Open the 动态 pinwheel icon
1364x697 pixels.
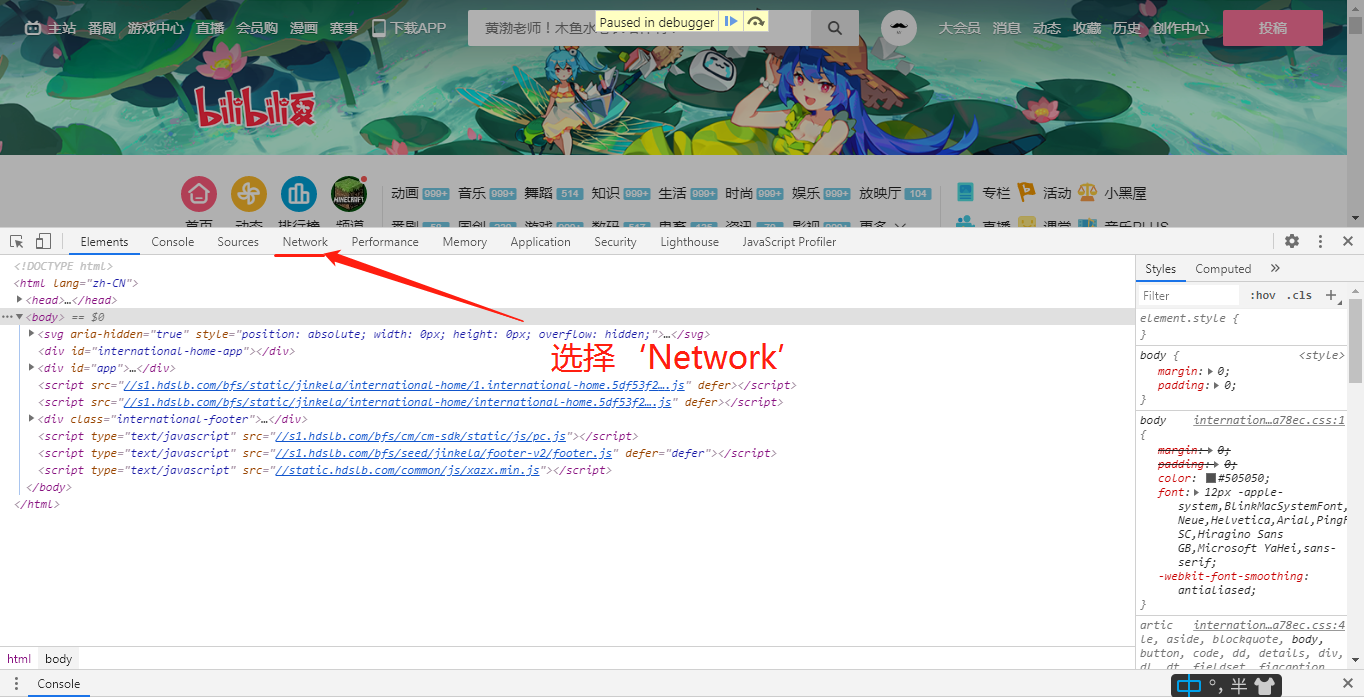[x=249, y=194]
